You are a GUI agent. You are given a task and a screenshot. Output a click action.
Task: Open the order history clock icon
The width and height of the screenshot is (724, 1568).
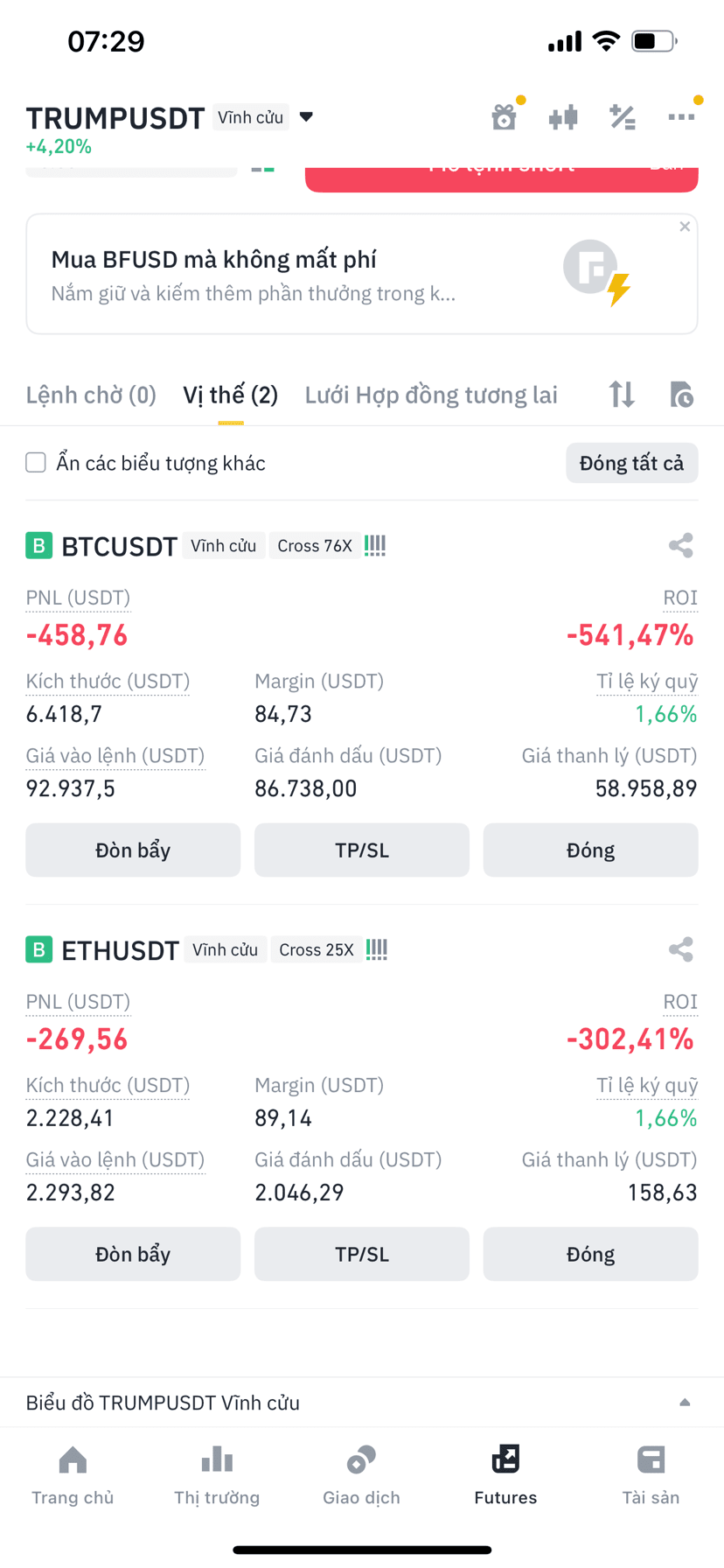pyautogui.click(x=681, y=395)
